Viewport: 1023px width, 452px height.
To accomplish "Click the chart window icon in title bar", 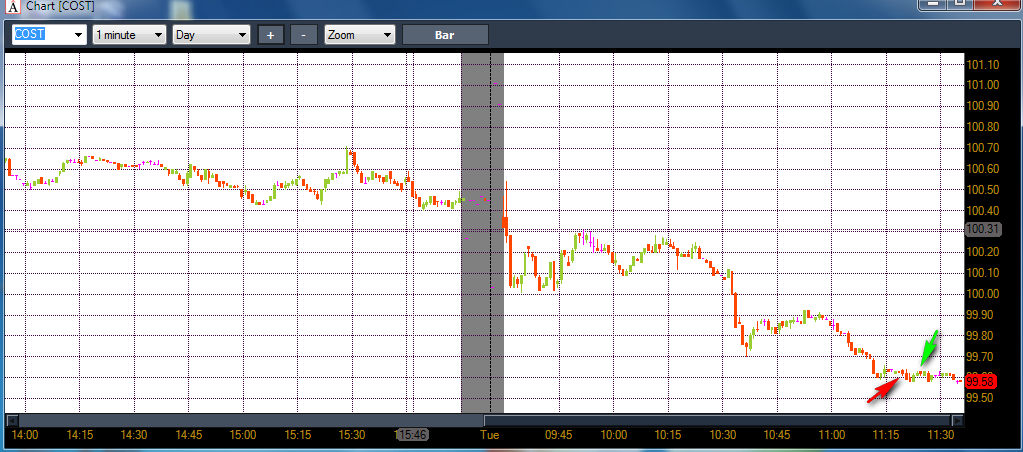I will (x=13, y=7).
